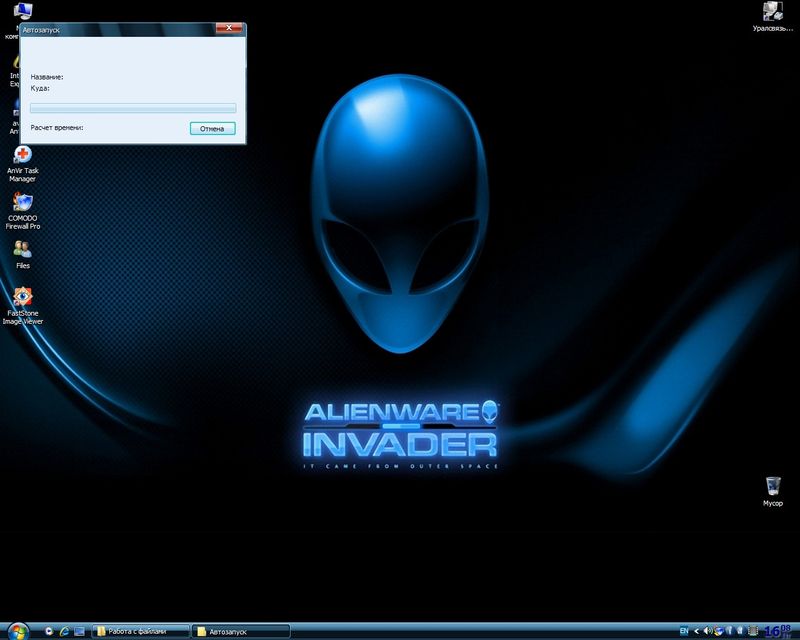Image resolution: width=800 pixels, height=640 pixels.
Task: Open COMODO Firewall Pro desktop icon
Action: pos(22,211)
